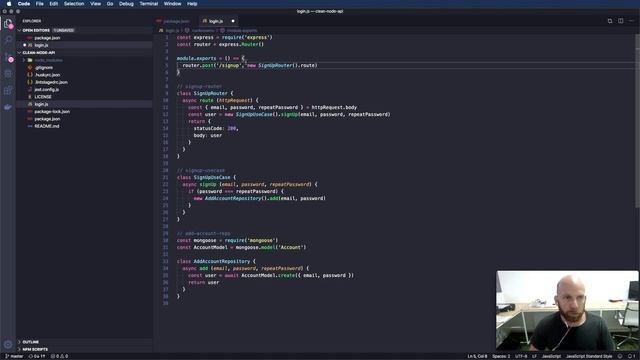Click the Open Changes icon in the editor toolbar
Viewport: 640px width, 360px height.
click(610, 21)
